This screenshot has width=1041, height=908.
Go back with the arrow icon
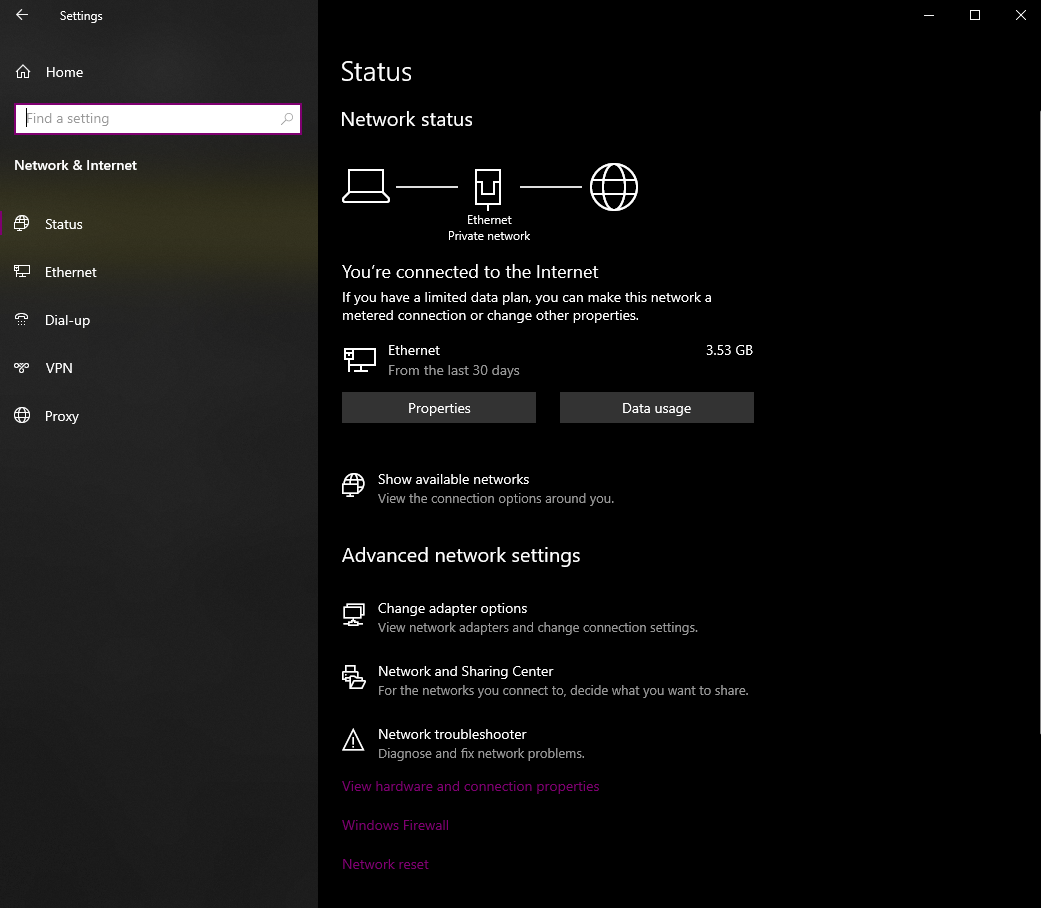pyautogui.click(x=22, y=15)
